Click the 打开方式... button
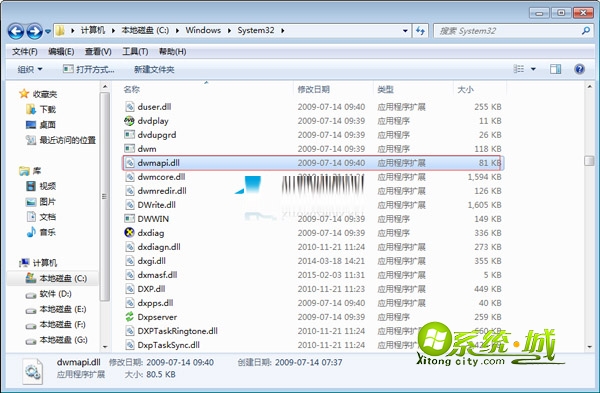The image size is (600, 393). (89, 69)
